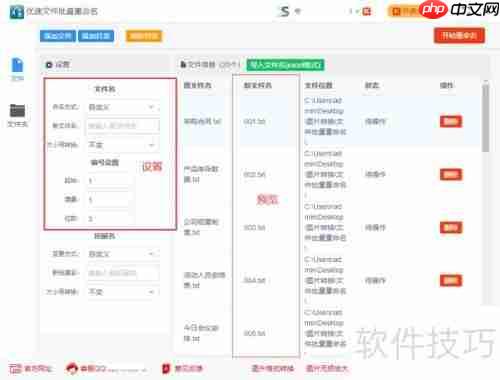Click the second blue add-folder button

pyautogui.click(x=96, y=36)
